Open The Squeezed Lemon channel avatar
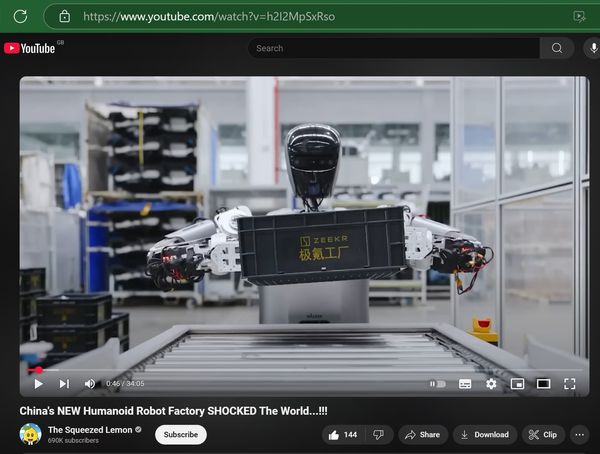The image size is (600, 454). pyautogui.click(x=31, y=434)
